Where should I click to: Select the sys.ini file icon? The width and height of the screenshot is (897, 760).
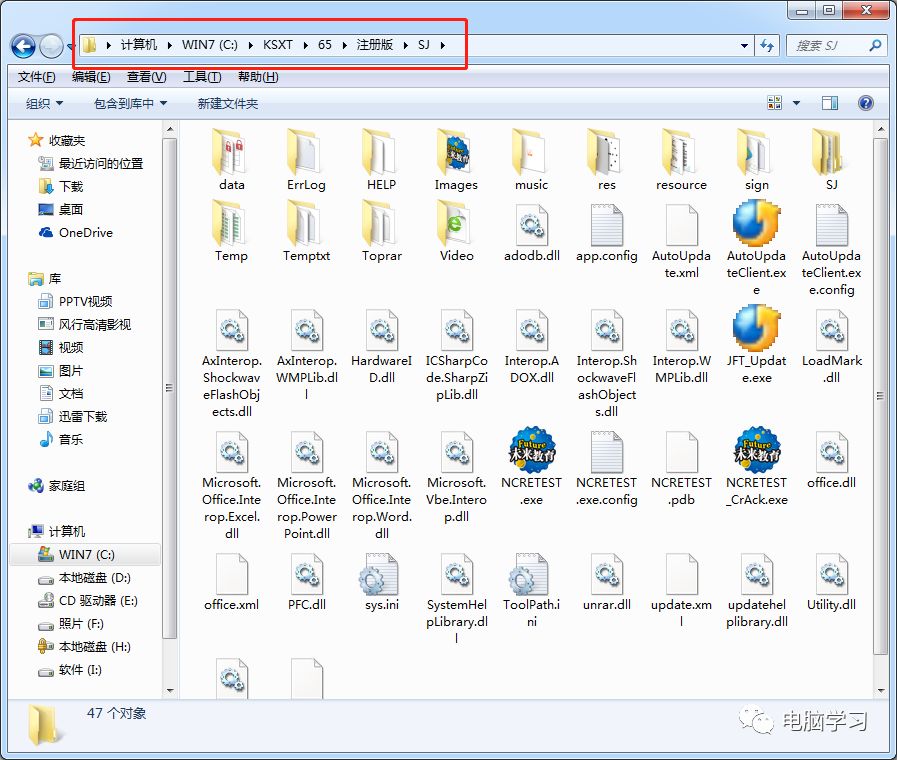coord(381,575)
